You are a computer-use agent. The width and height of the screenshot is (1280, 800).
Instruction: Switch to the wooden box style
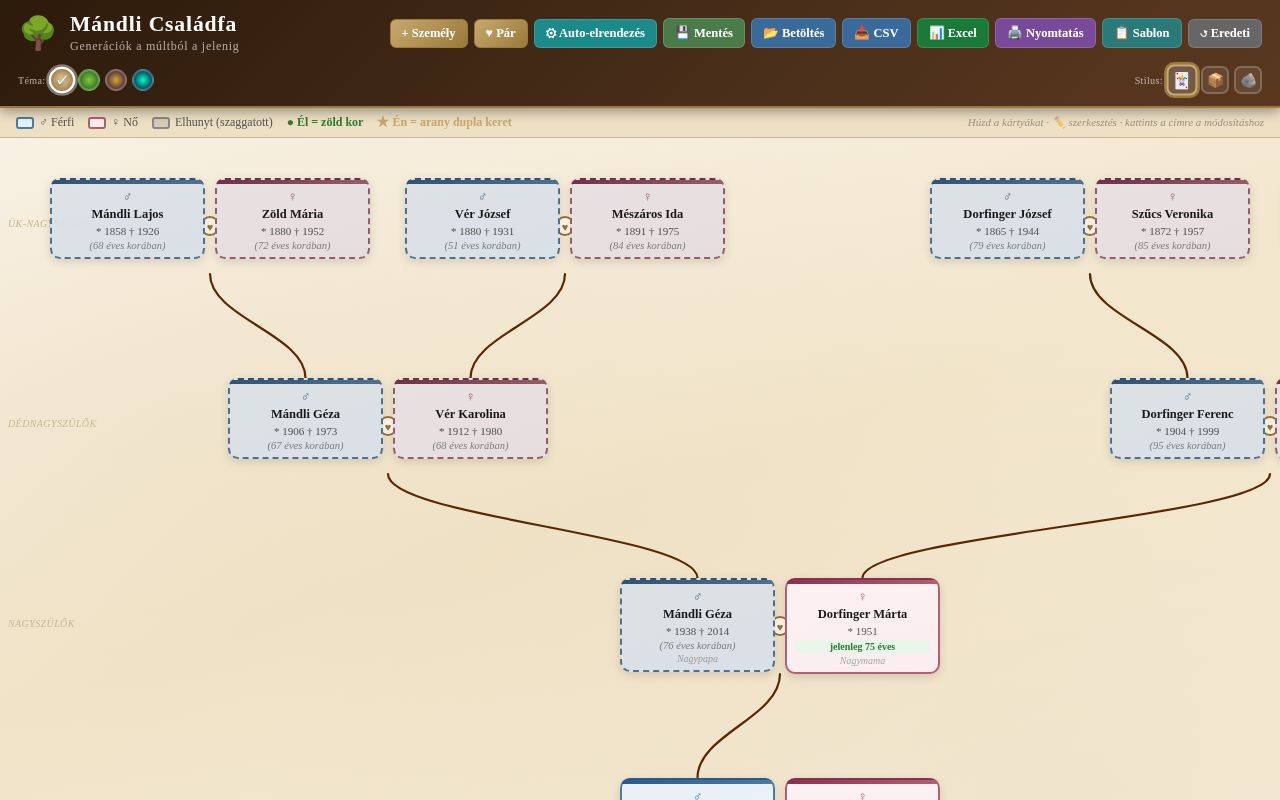coord(1215,80)
